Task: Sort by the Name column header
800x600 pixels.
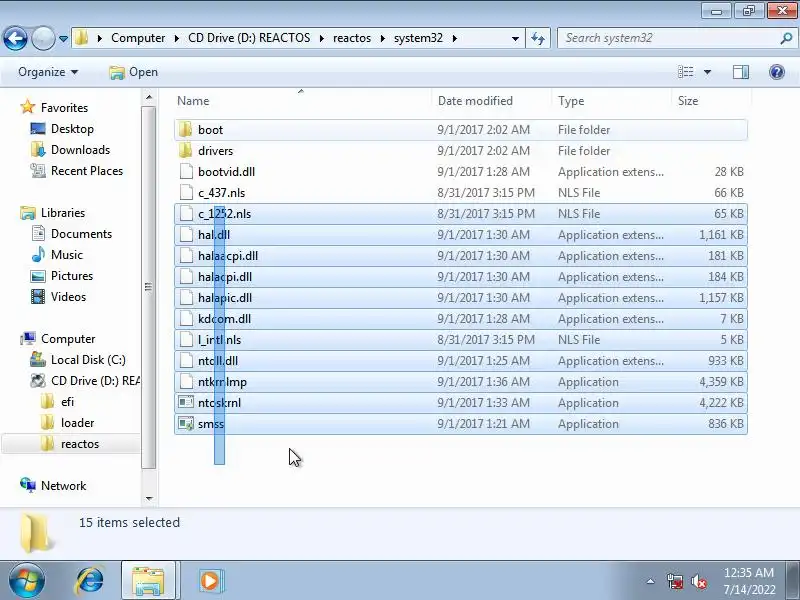Action: click(193, 101)
